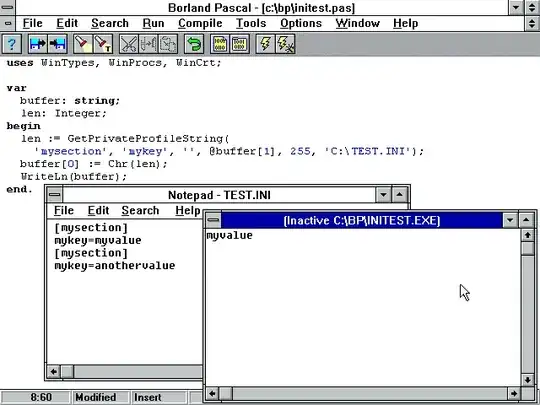
Task: Open Notepad's File menu
Action: (64, 210)
